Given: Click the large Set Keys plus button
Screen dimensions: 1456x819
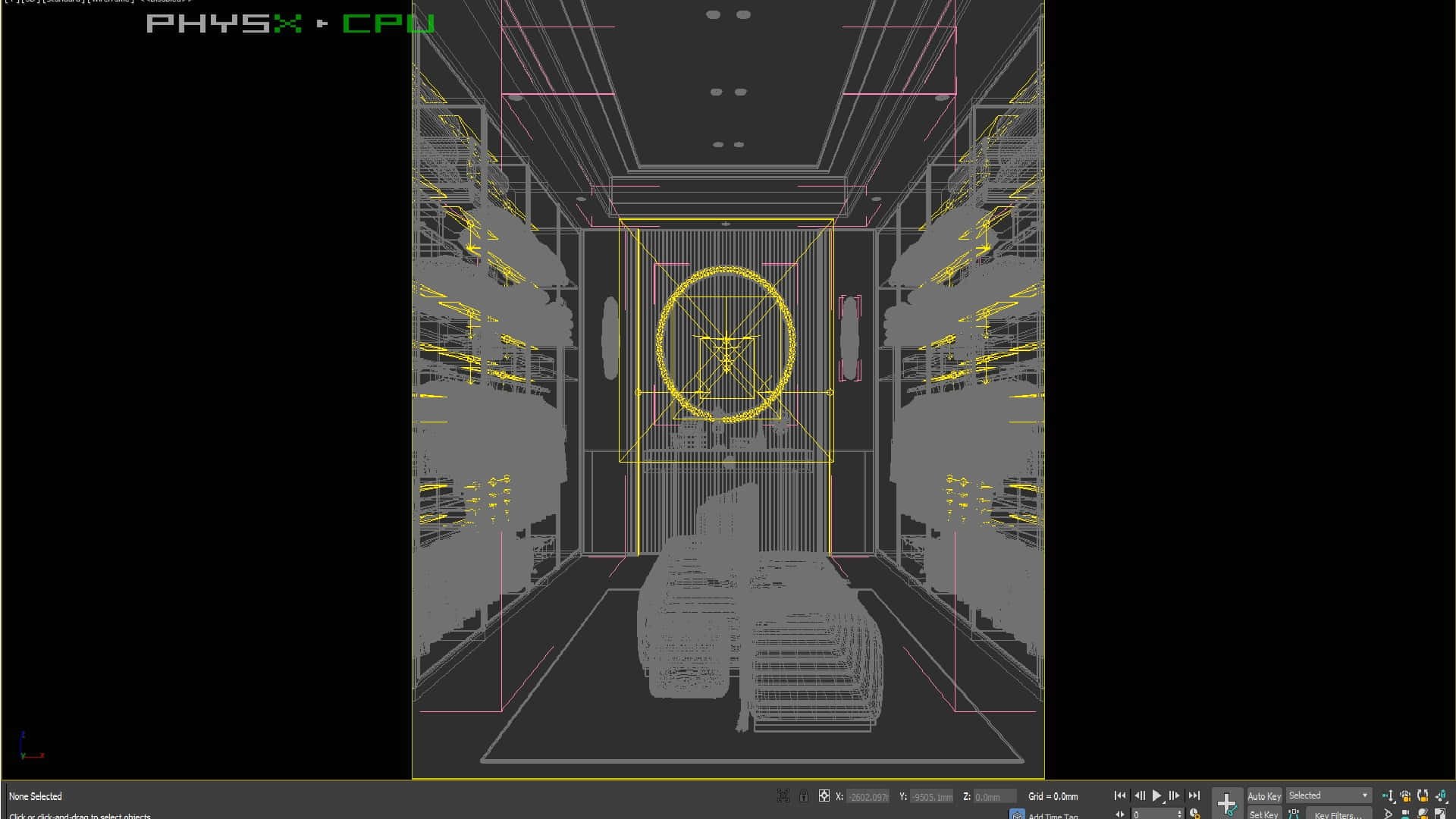Looking at the screenshot, I should pyautogui.click(x=1226, y=803).
